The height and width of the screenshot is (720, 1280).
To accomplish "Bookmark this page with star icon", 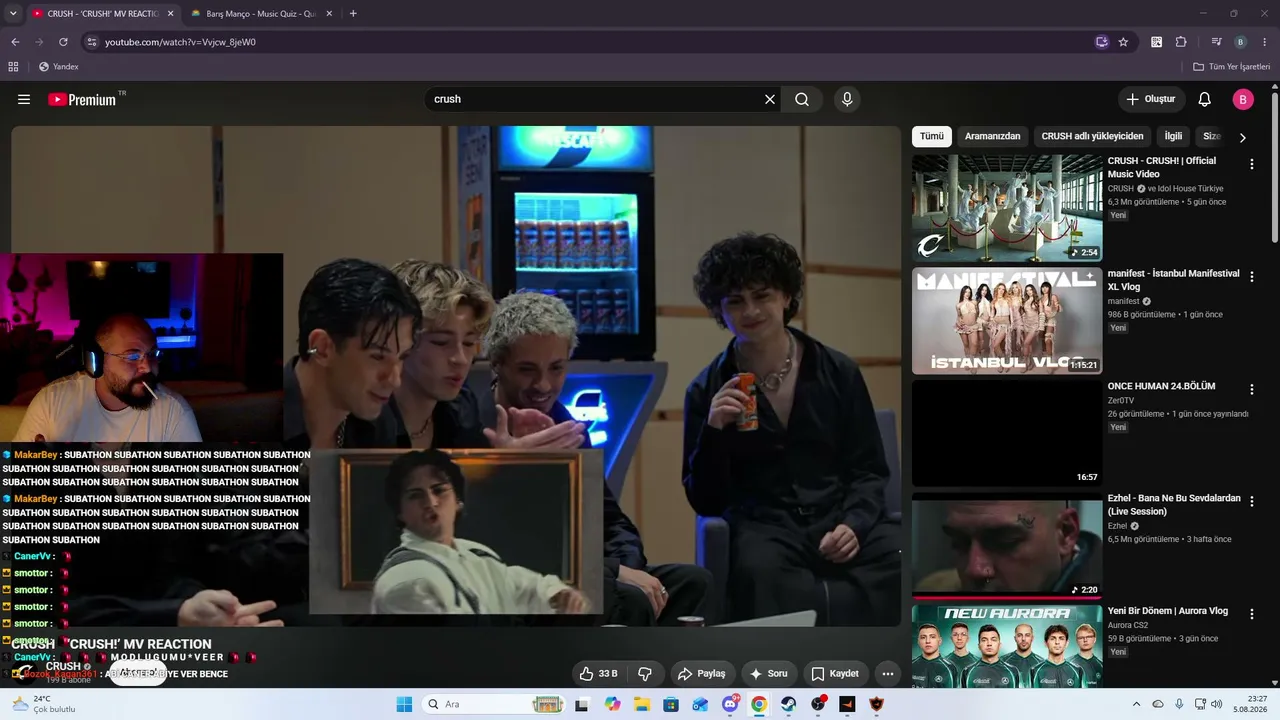I will [x=1123, y=42].
